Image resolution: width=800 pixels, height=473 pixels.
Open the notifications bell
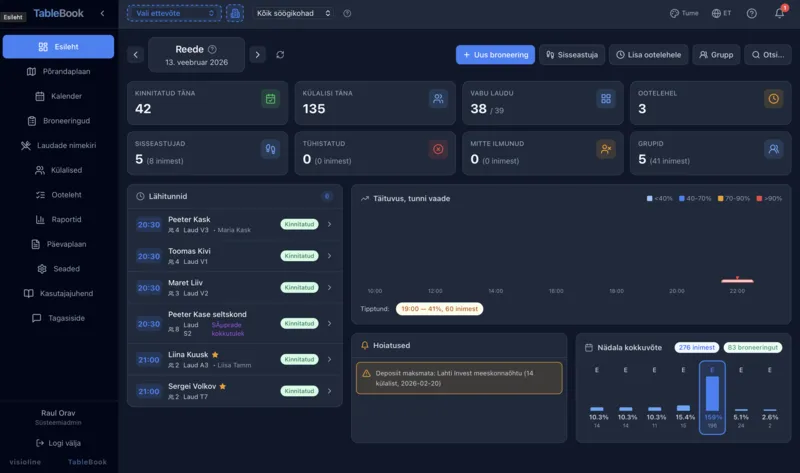click(x=779, y=13)
